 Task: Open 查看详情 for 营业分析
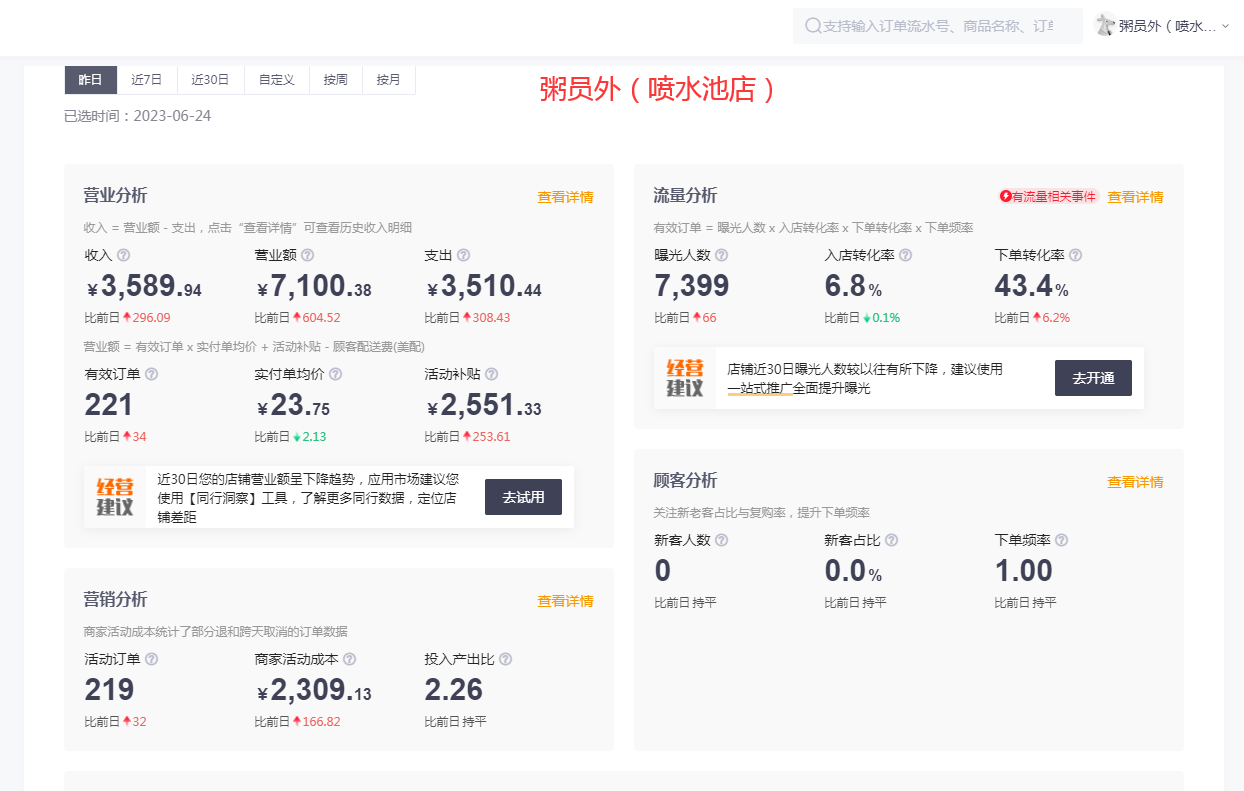pos(565,197)
